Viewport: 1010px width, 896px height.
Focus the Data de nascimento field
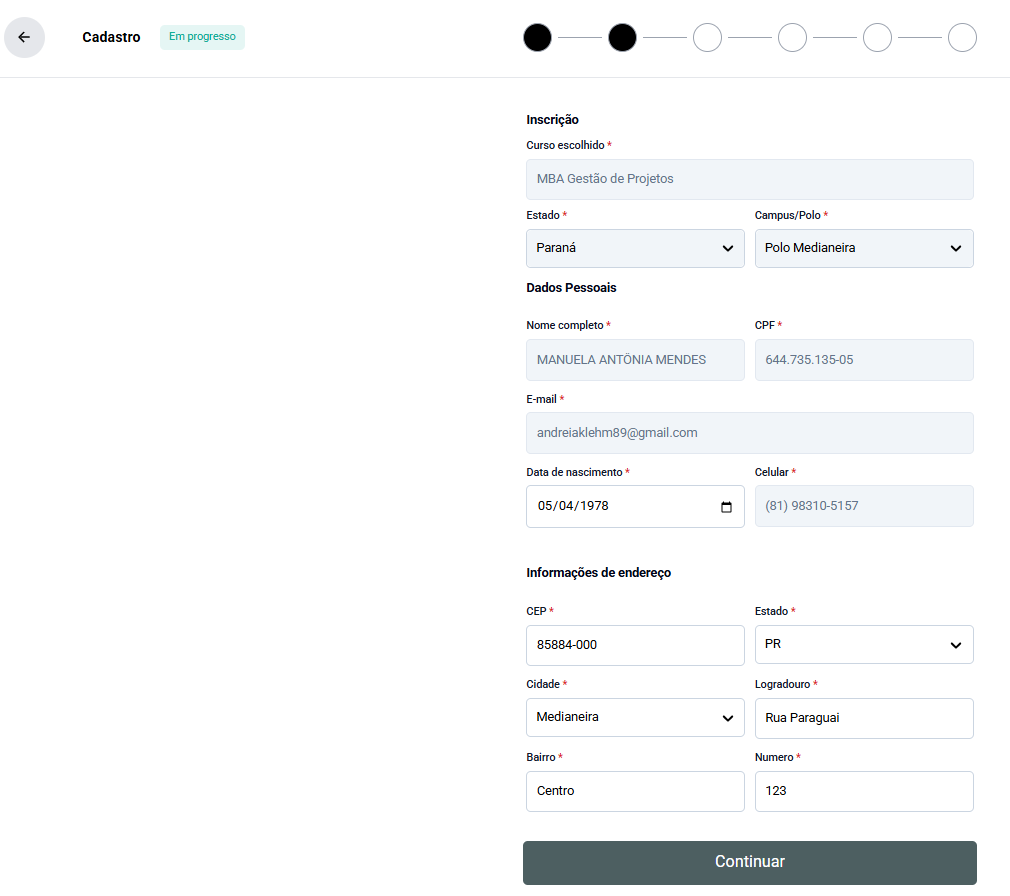point(635,506)
